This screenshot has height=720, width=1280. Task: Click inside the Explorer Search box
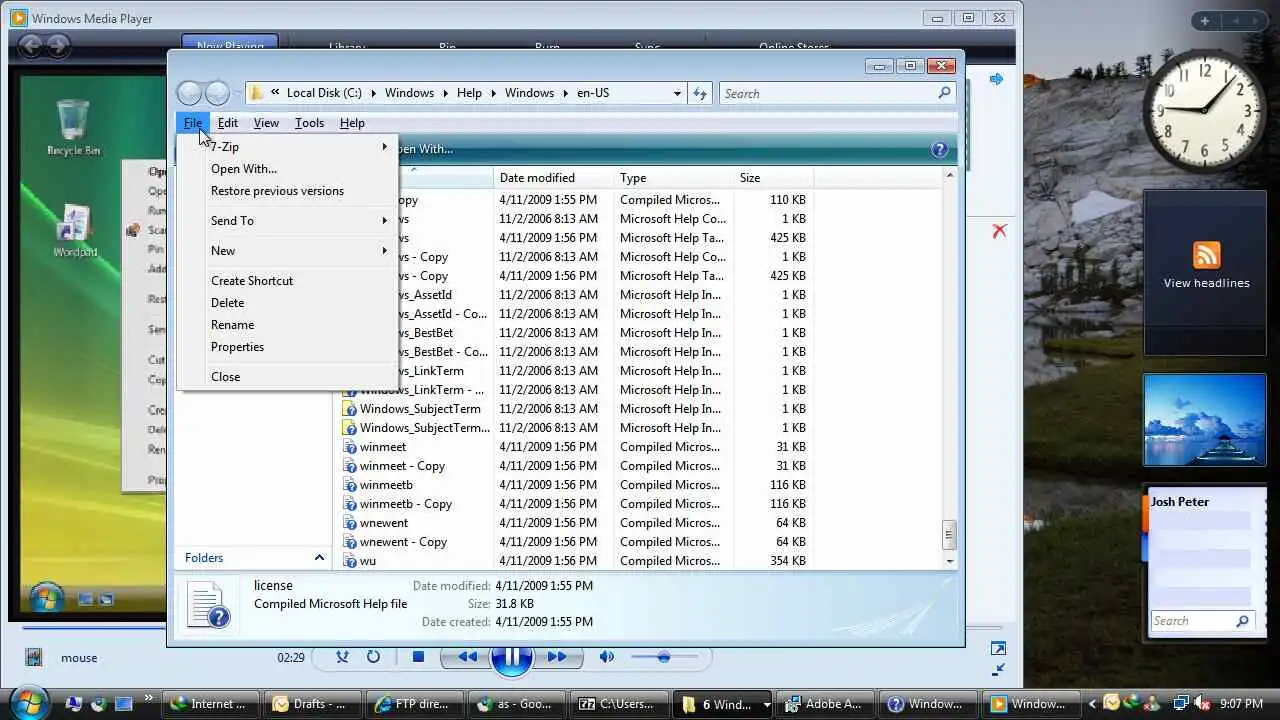point(828,93)
